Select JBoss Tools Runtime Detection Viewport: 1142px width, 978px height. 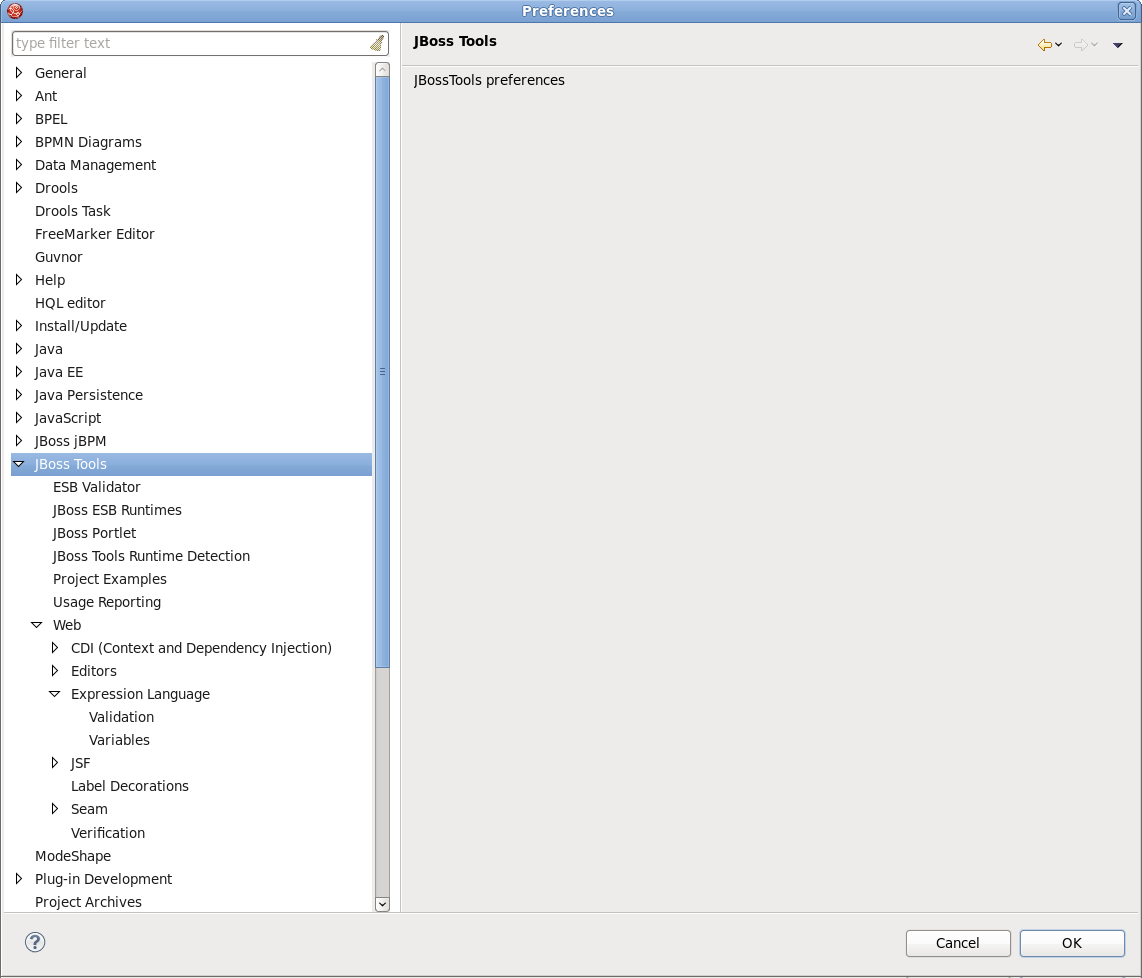tap(151, 556)
